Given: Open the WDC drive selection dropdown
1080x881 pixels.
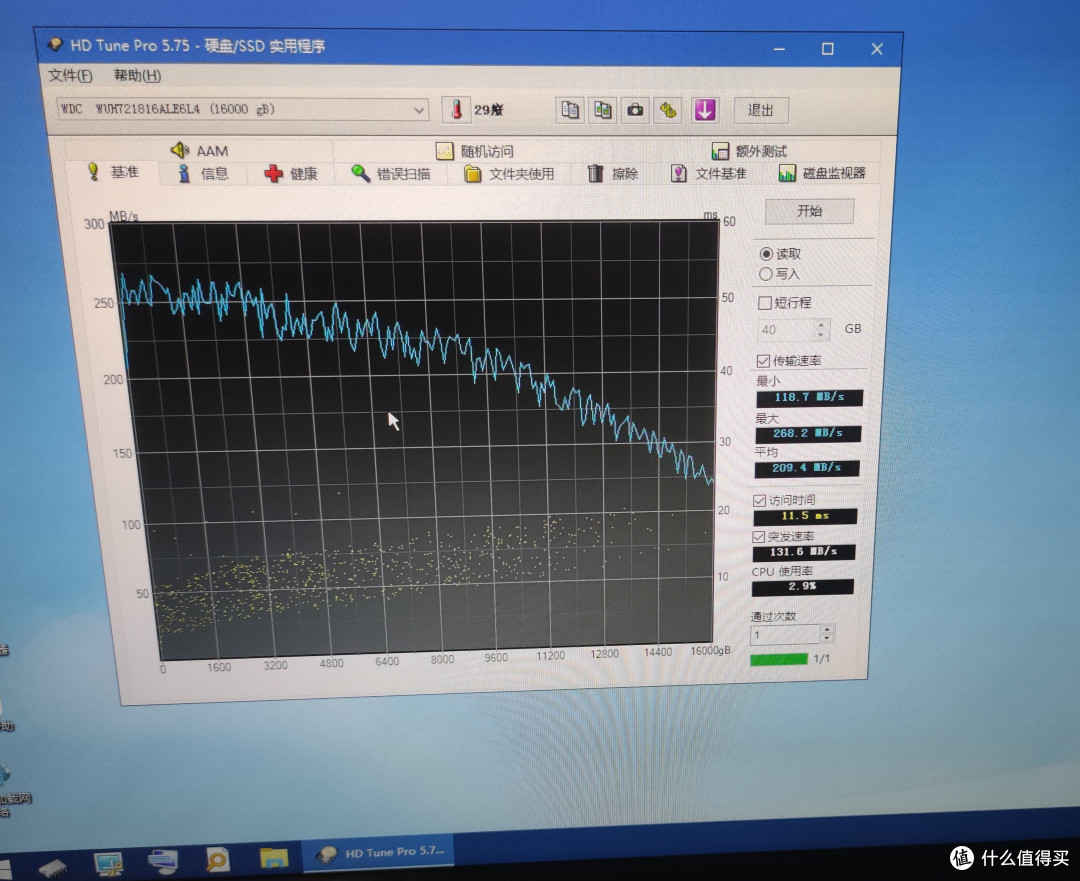Looking at the screenshot, I should (420, 109).
